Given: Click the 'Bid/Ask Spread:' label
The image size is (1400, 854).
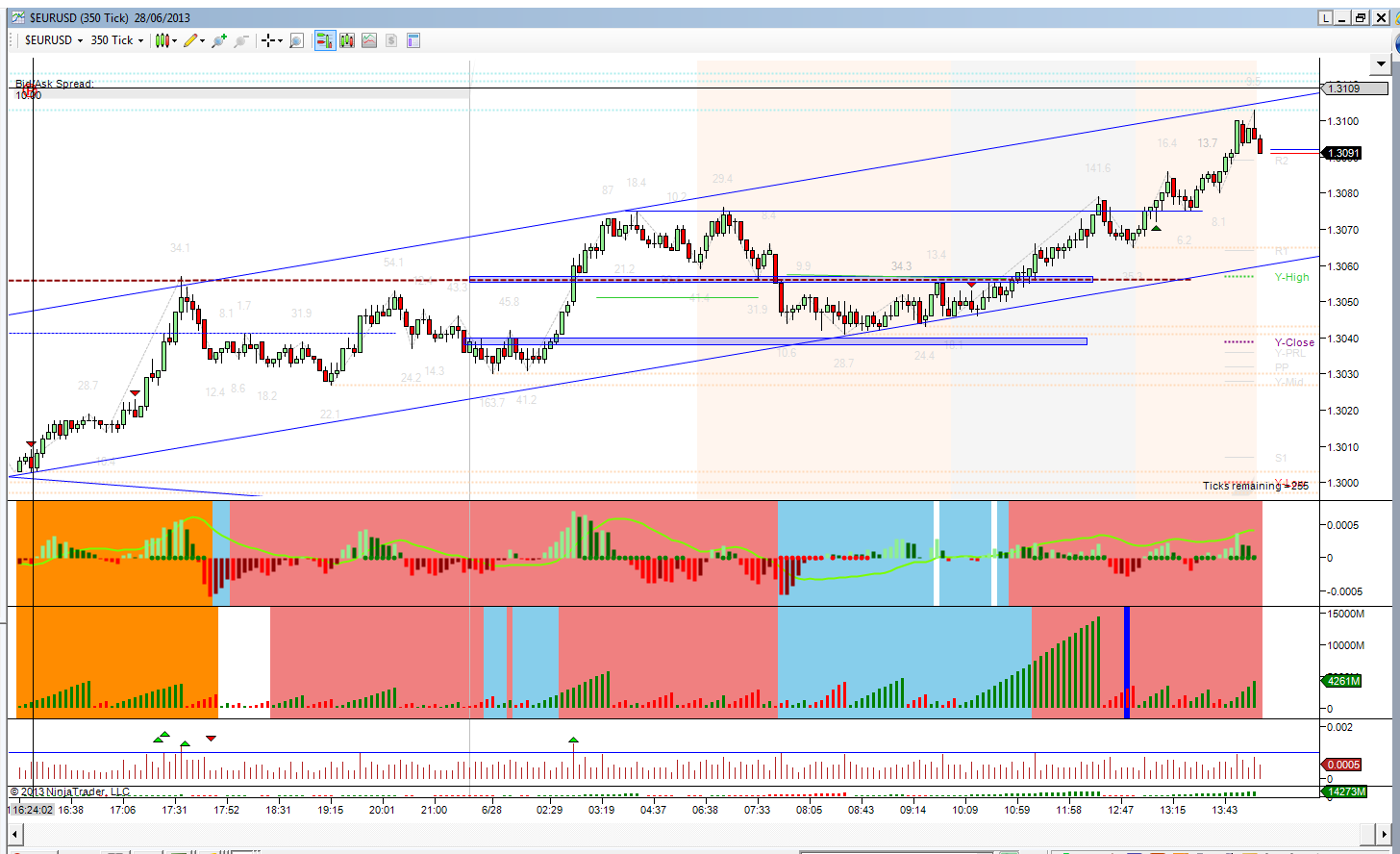Looking at the screenshot, I should click(x=55, y=84).
